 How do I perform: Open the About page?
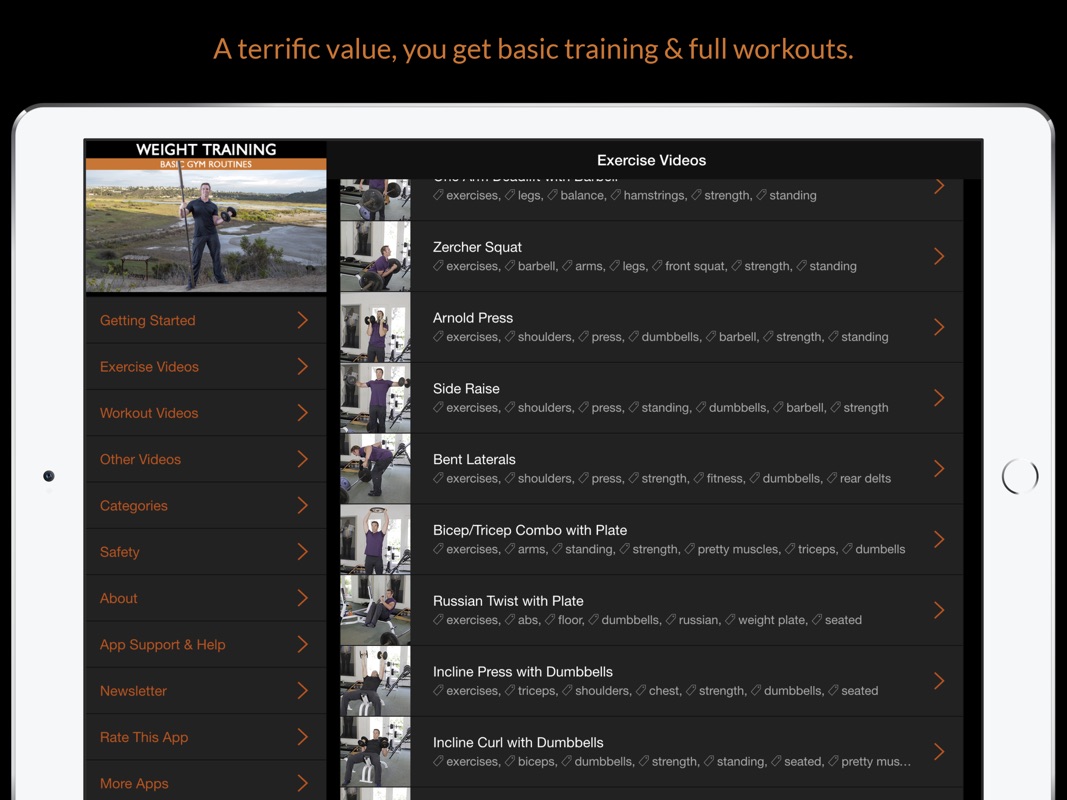tap(206, 598)
